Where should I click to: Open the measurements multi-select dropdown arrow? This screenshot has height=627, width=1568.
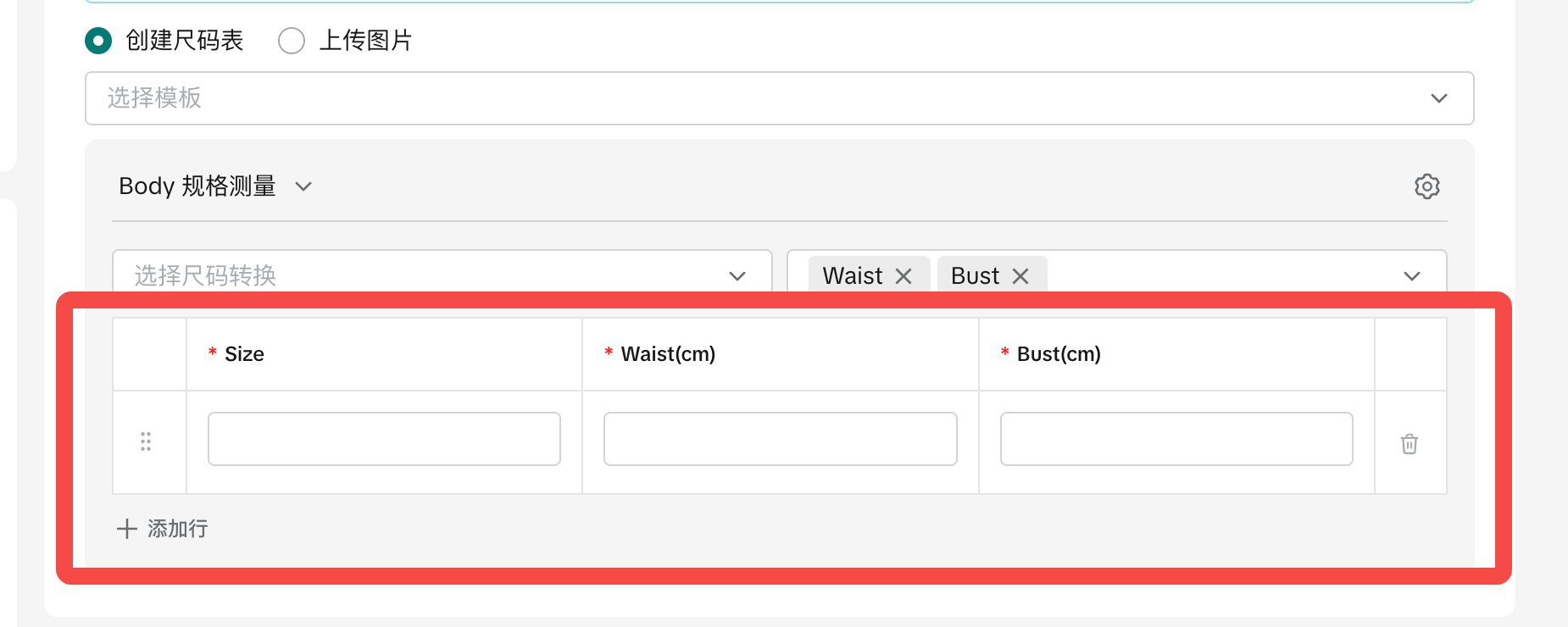pos(1411,276)
